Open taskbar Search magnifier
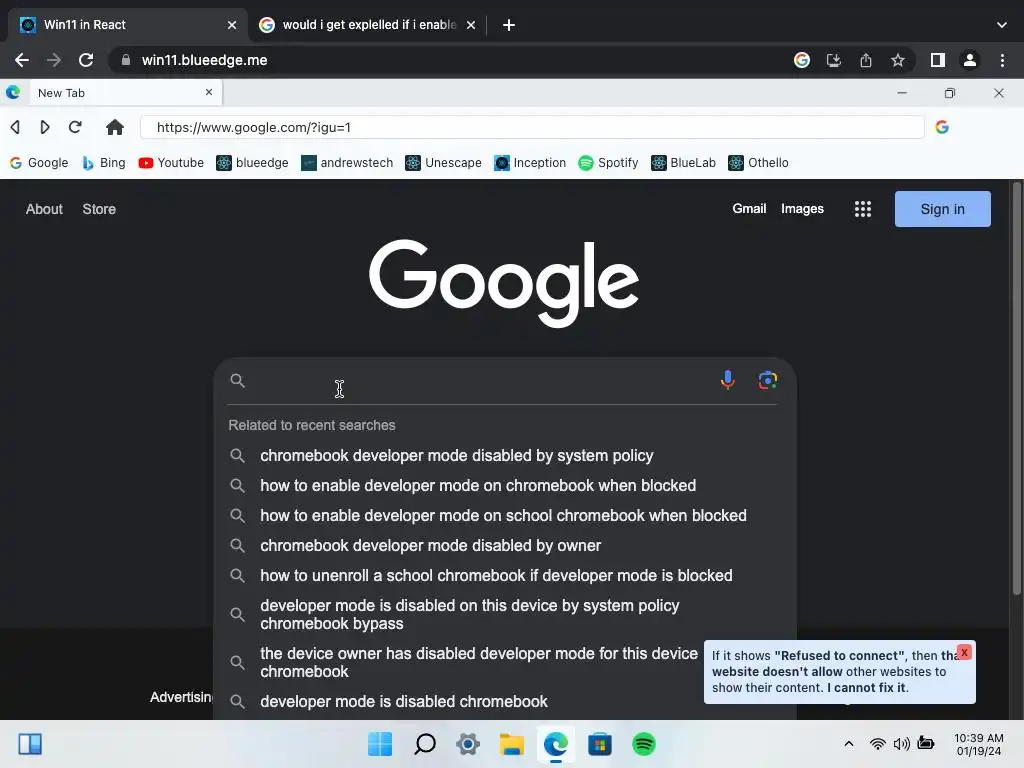 click(x=424, y=744)
